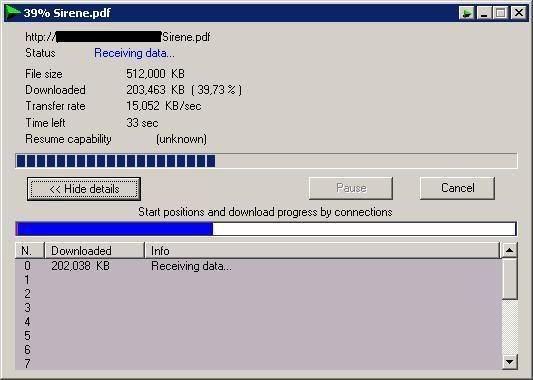Click the Downloaded column header
Screen dimensions: 533x380
click(94, 251)
